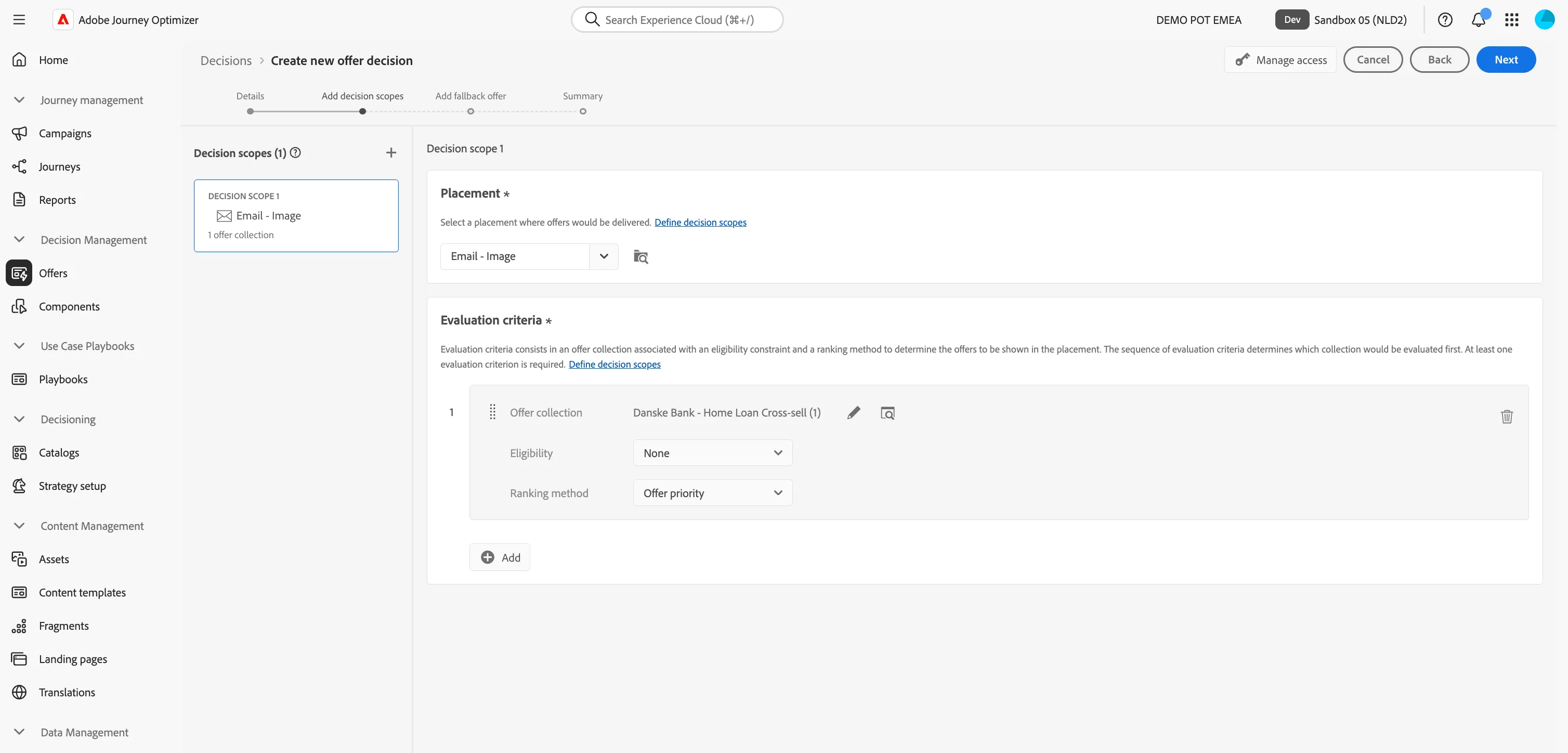Delete evaluation criterion with trash icon
Screen dimensions: 1568x753
click(1507, 417)
